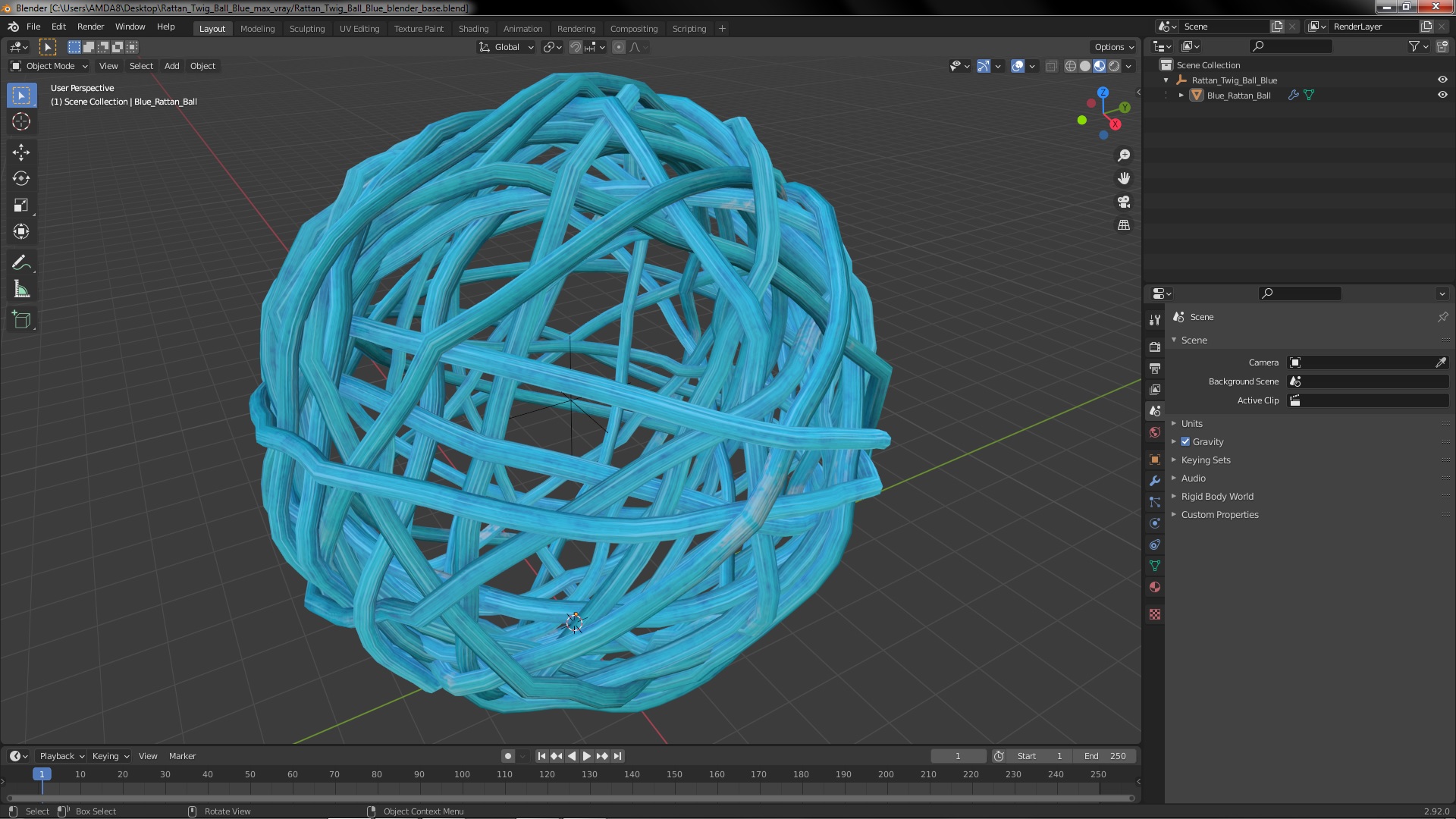Viewport: 1456px width, 819px height.
Task: Toggle viewport gizmos display
Action: pos(983,66)
